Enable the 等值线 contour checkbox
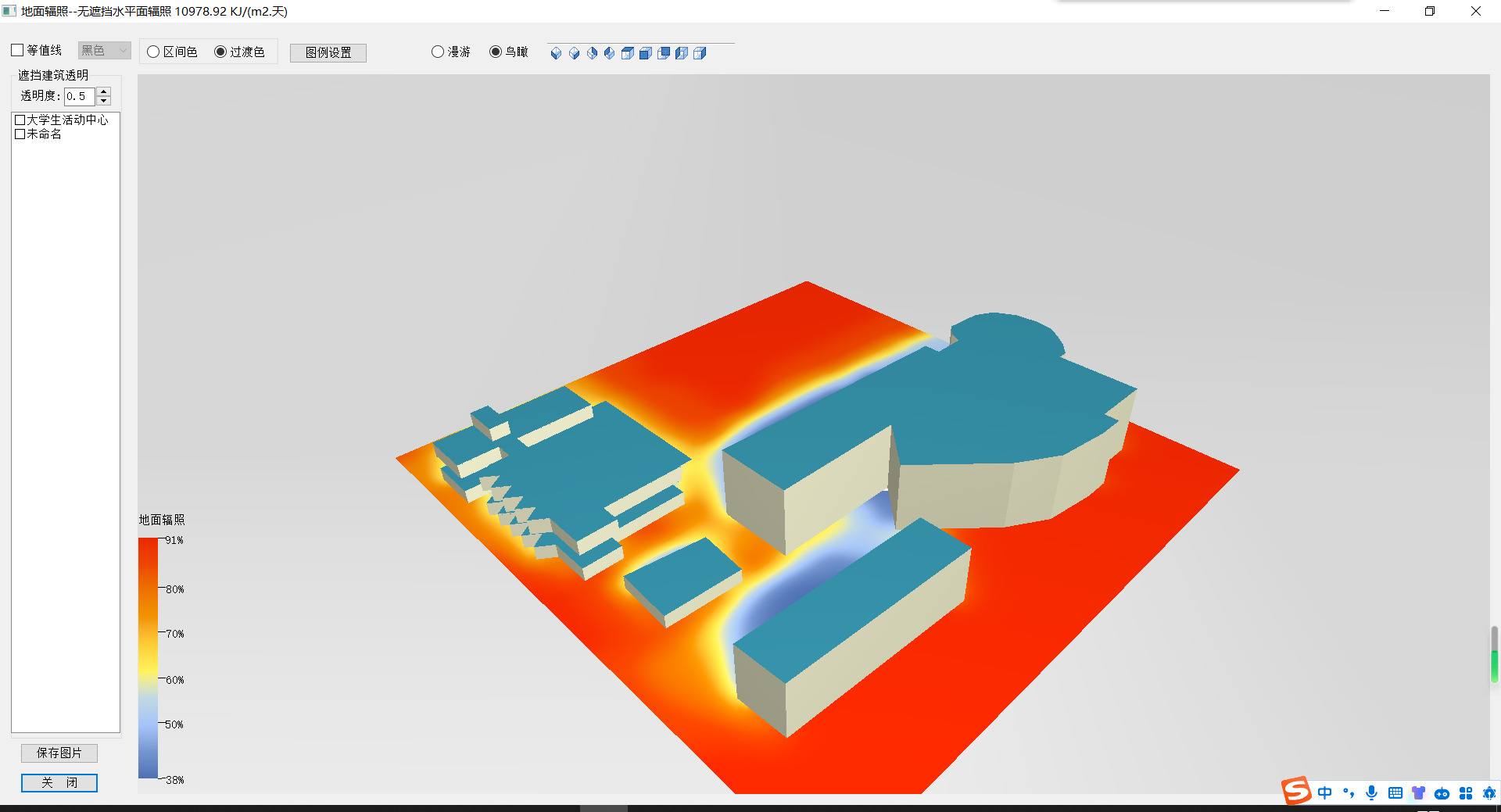Image resolution: width=1501 pixels, height=812 pixels. click(x=18, y=51)
